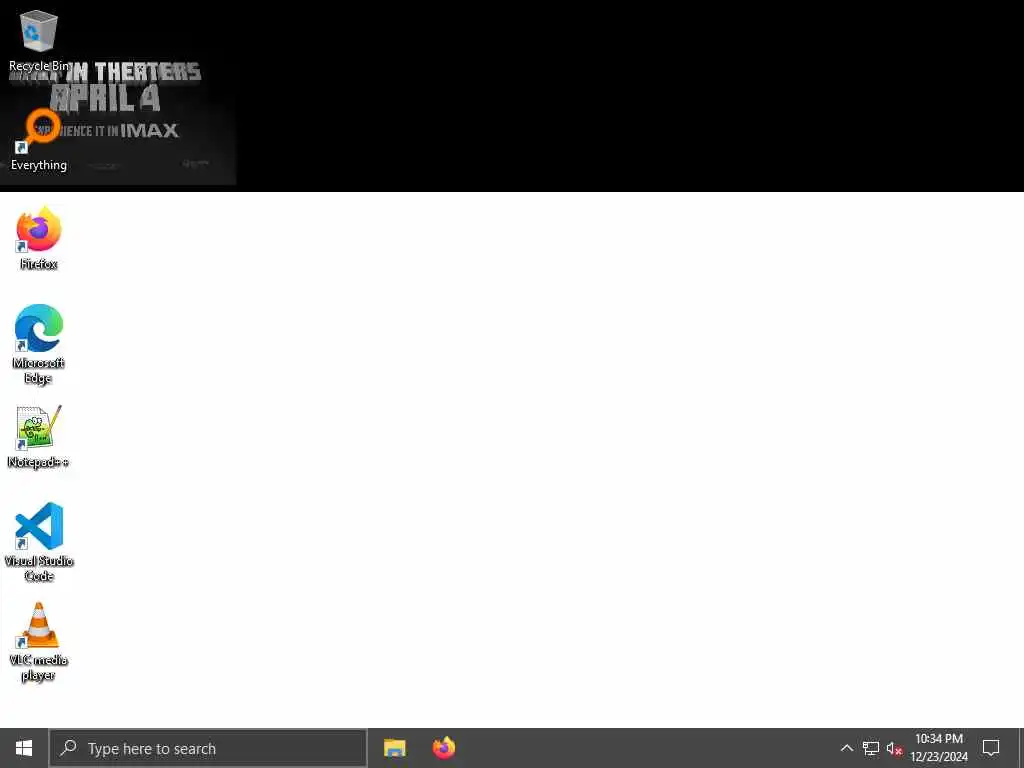Select the Everything search shortcut icon
This screenshot has height=768, width=1024.
click(39, 140)
